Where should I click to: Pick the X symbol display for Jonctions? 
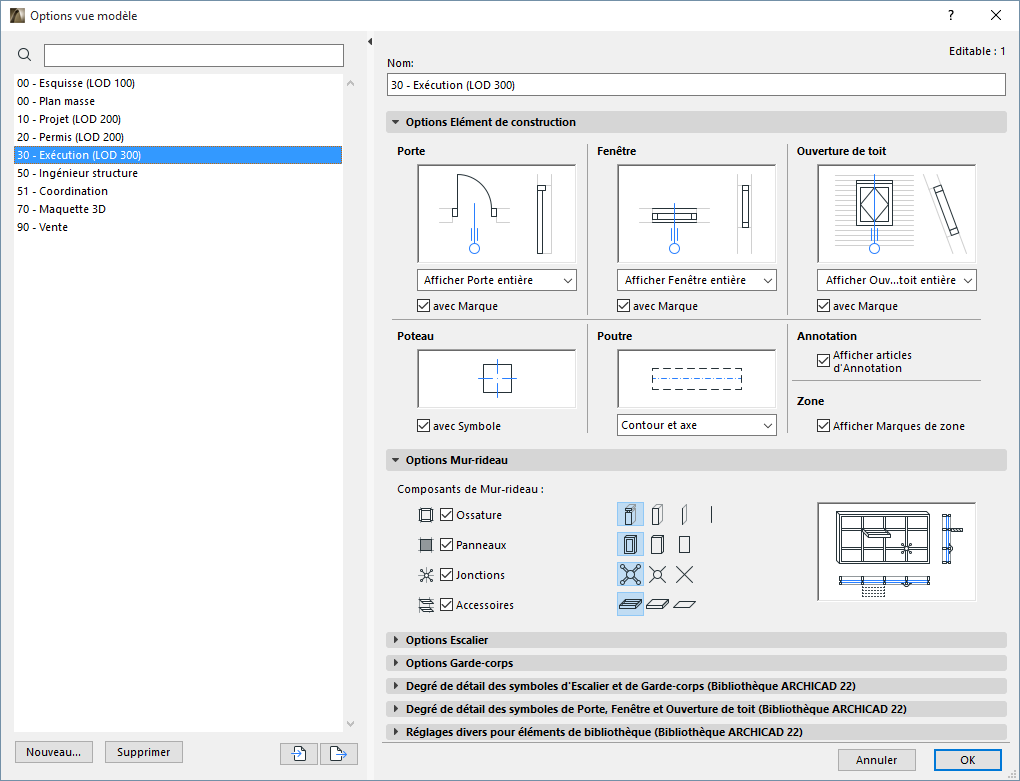click(x=685, y=574)
